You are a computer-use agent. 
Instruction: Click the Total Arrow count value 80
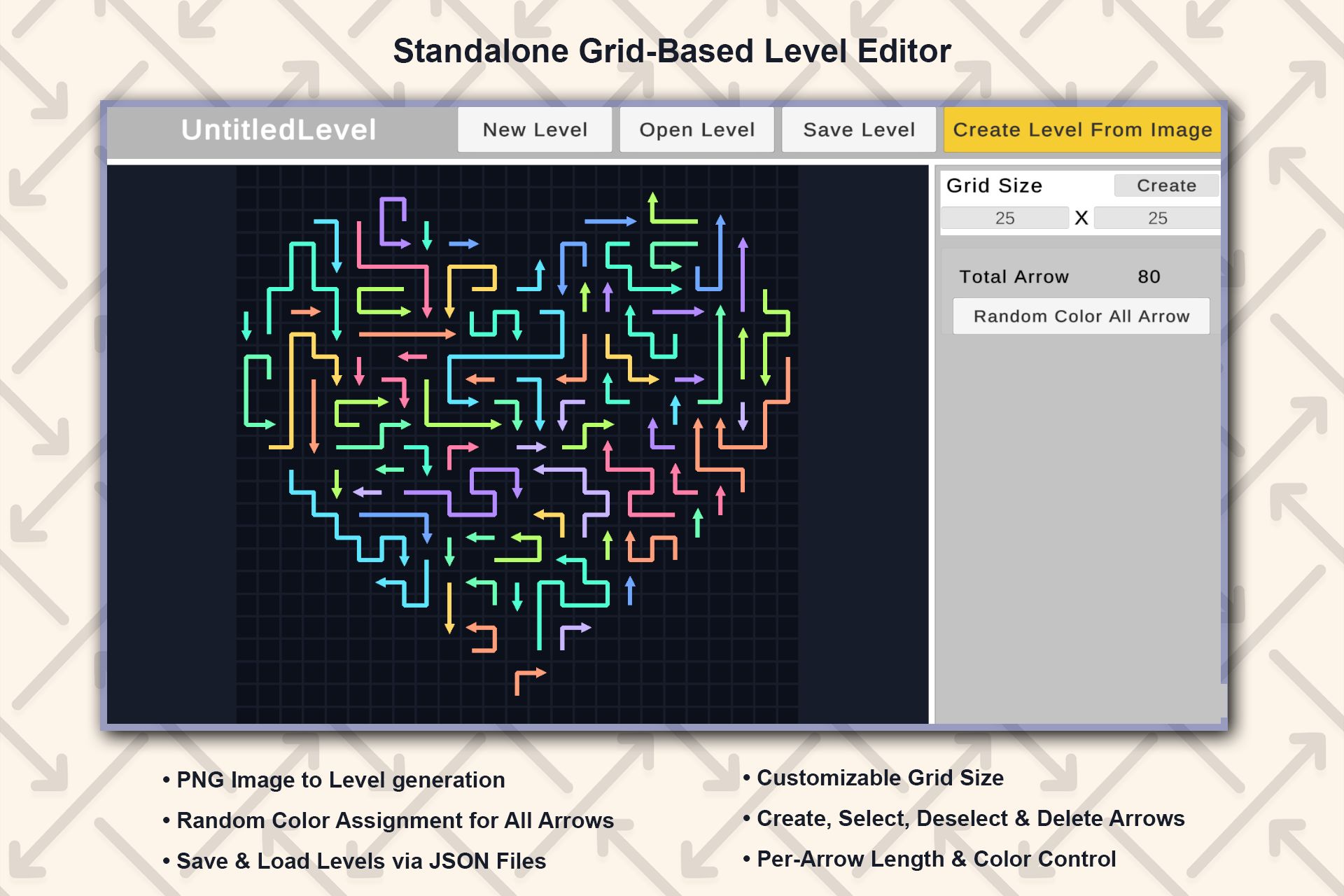(x=1149, y=276)
